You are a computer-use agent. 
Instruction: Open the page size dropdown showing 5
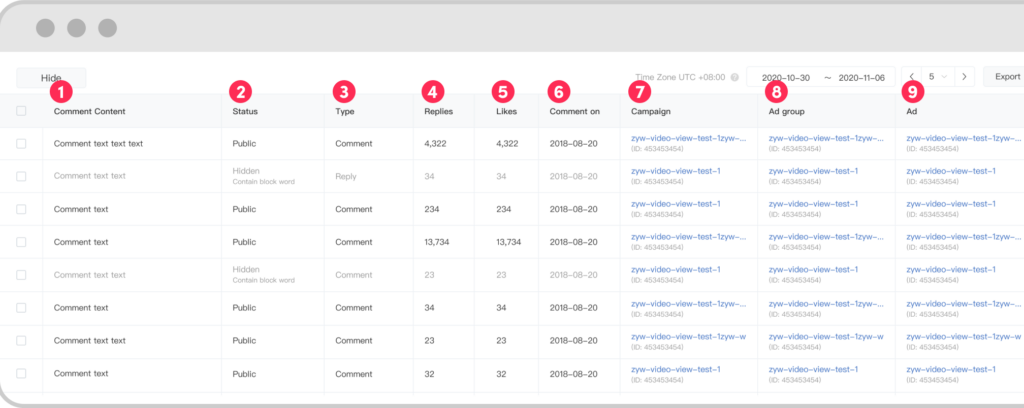(937, 77)
